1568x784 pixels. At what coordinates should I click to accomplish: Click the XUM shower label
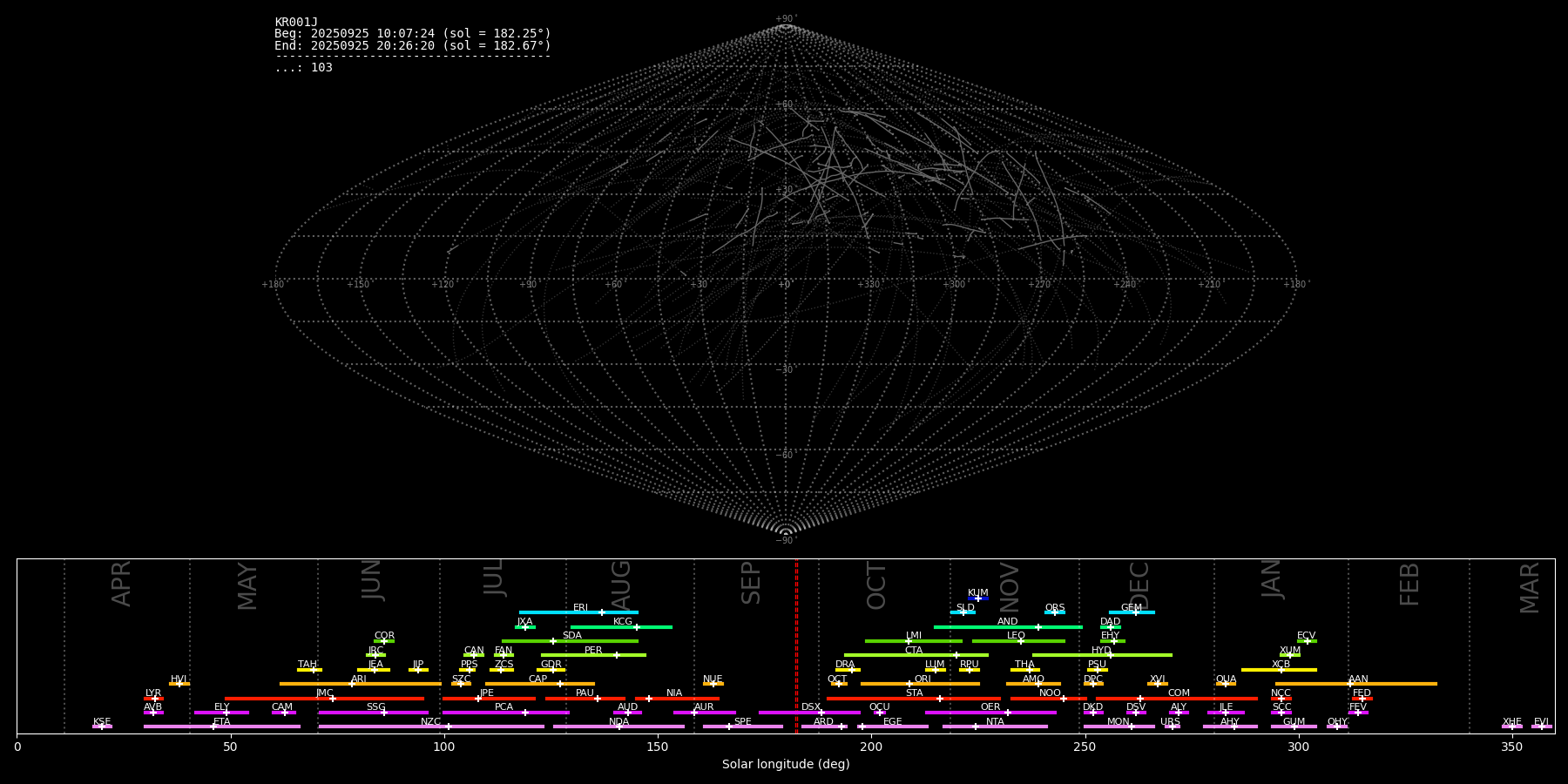(x=1290, y=651)
